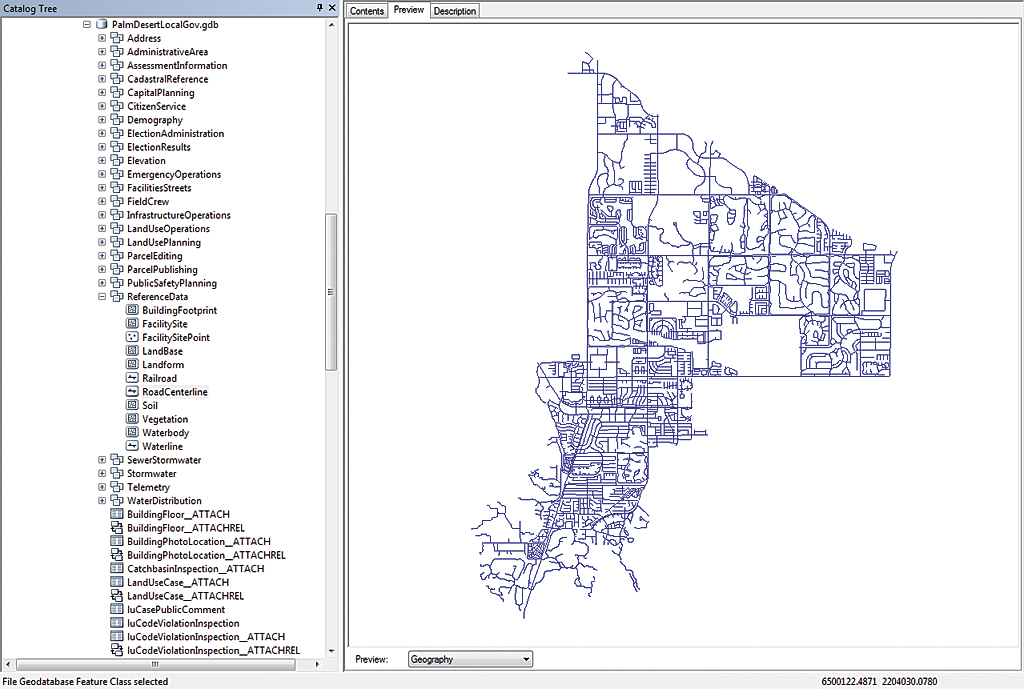1024x689 pixels.
Task: Select the ParcelPublishing tree item
Action: (162, 269)
